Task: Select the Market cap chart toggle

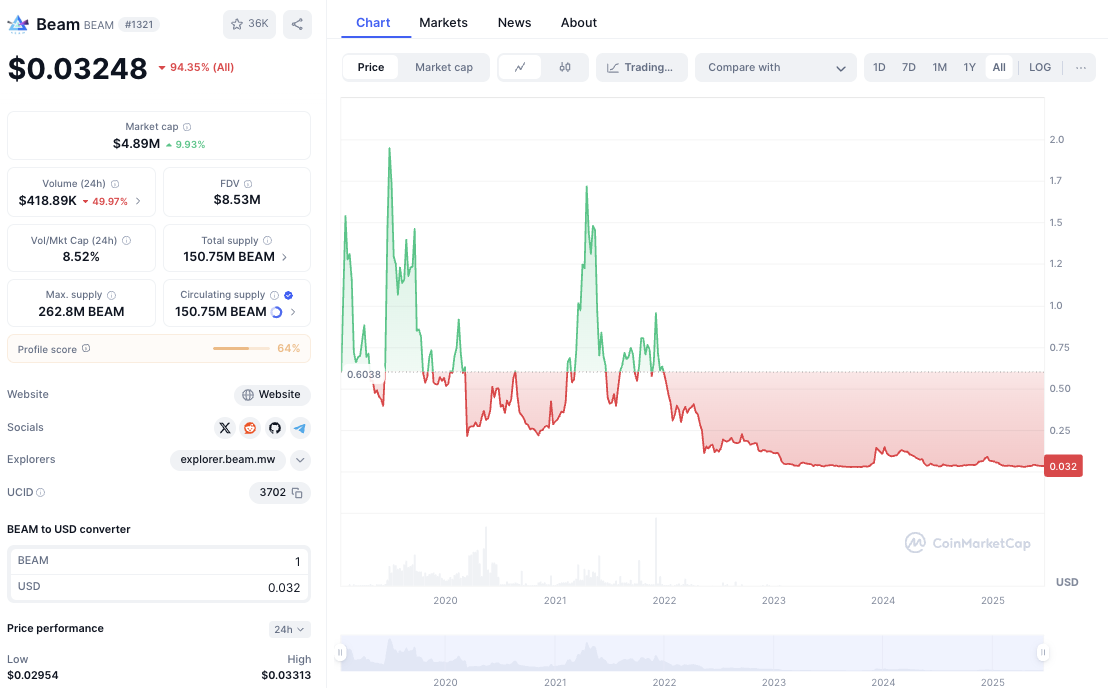Action: [x=444, y=67]
